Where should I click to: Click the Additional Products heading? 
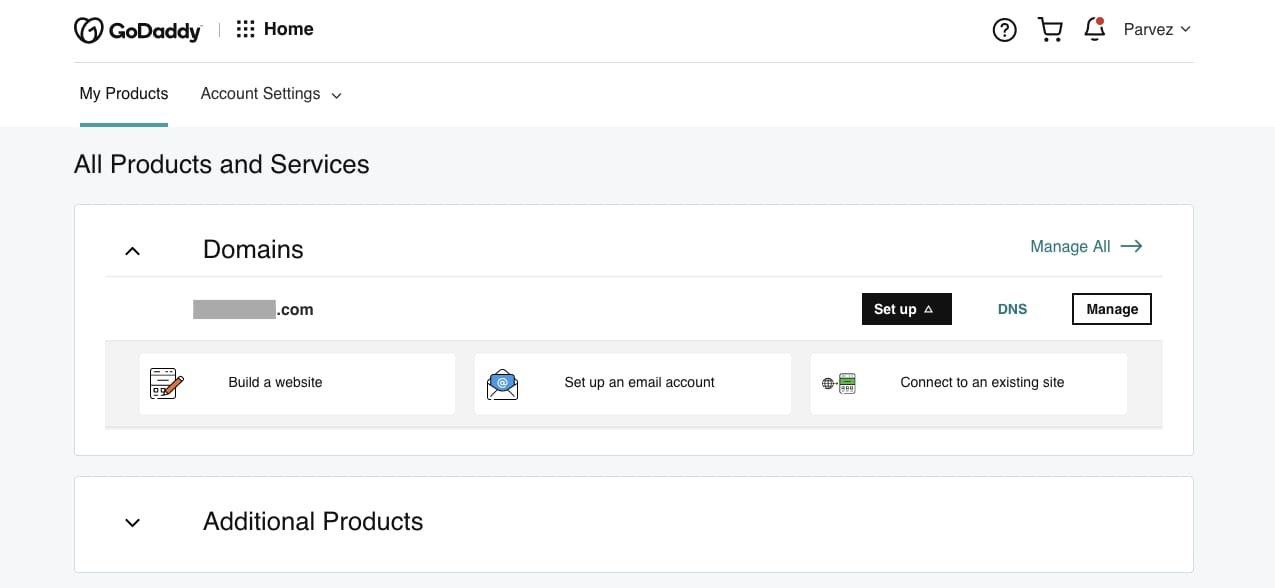(313, 521)
